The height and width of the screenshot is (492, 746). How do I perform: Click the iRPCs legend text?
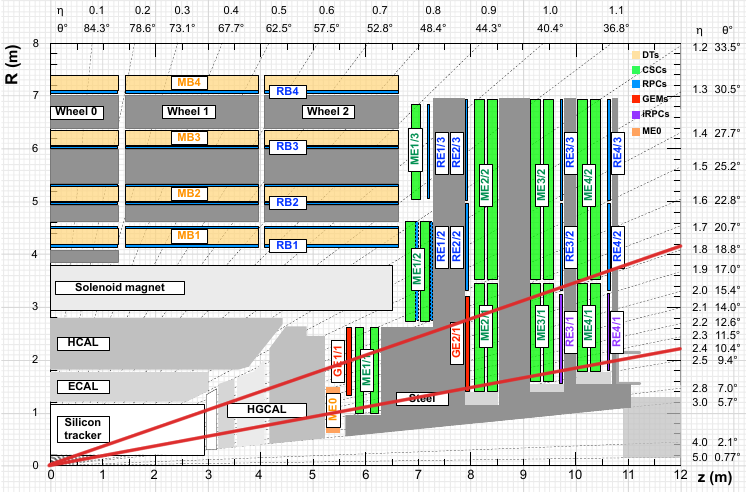click(656, 114)
